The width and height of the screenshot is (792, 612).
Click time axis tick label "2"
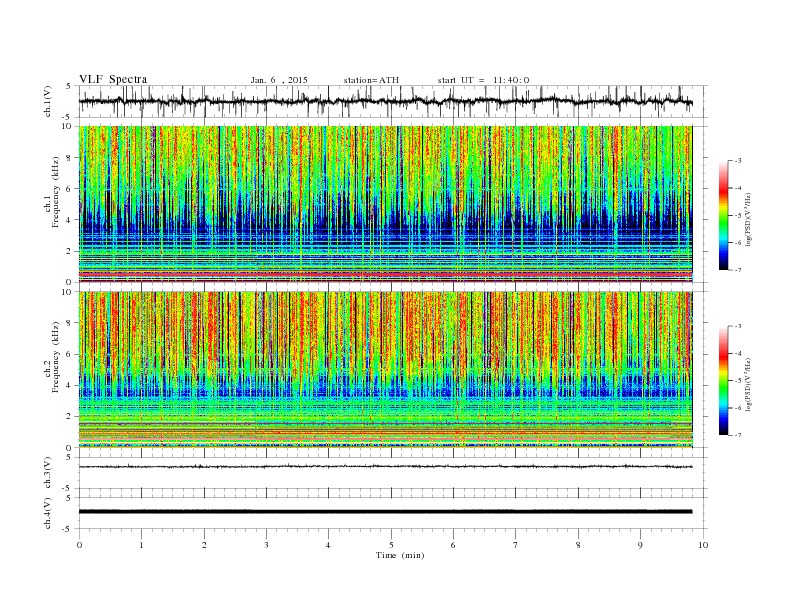(x=204, y=545)
